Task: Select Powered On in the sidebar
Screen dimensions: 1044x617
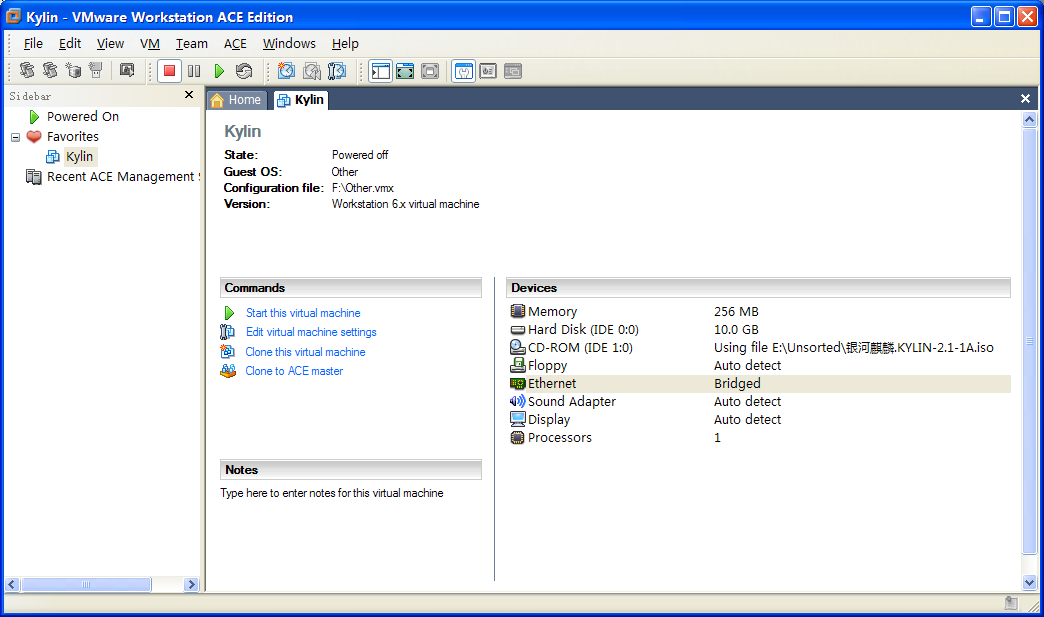Action: (83, 116)
